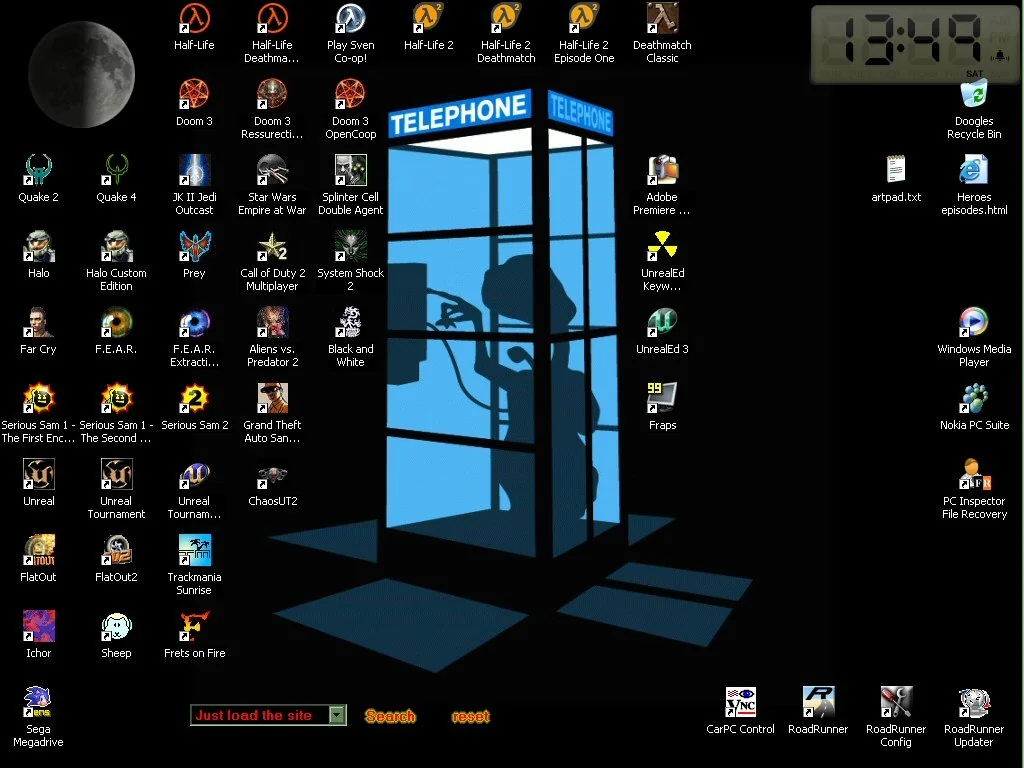
Task: Launch Half-Life 2 Episode One
Action: tap(584, 19)
